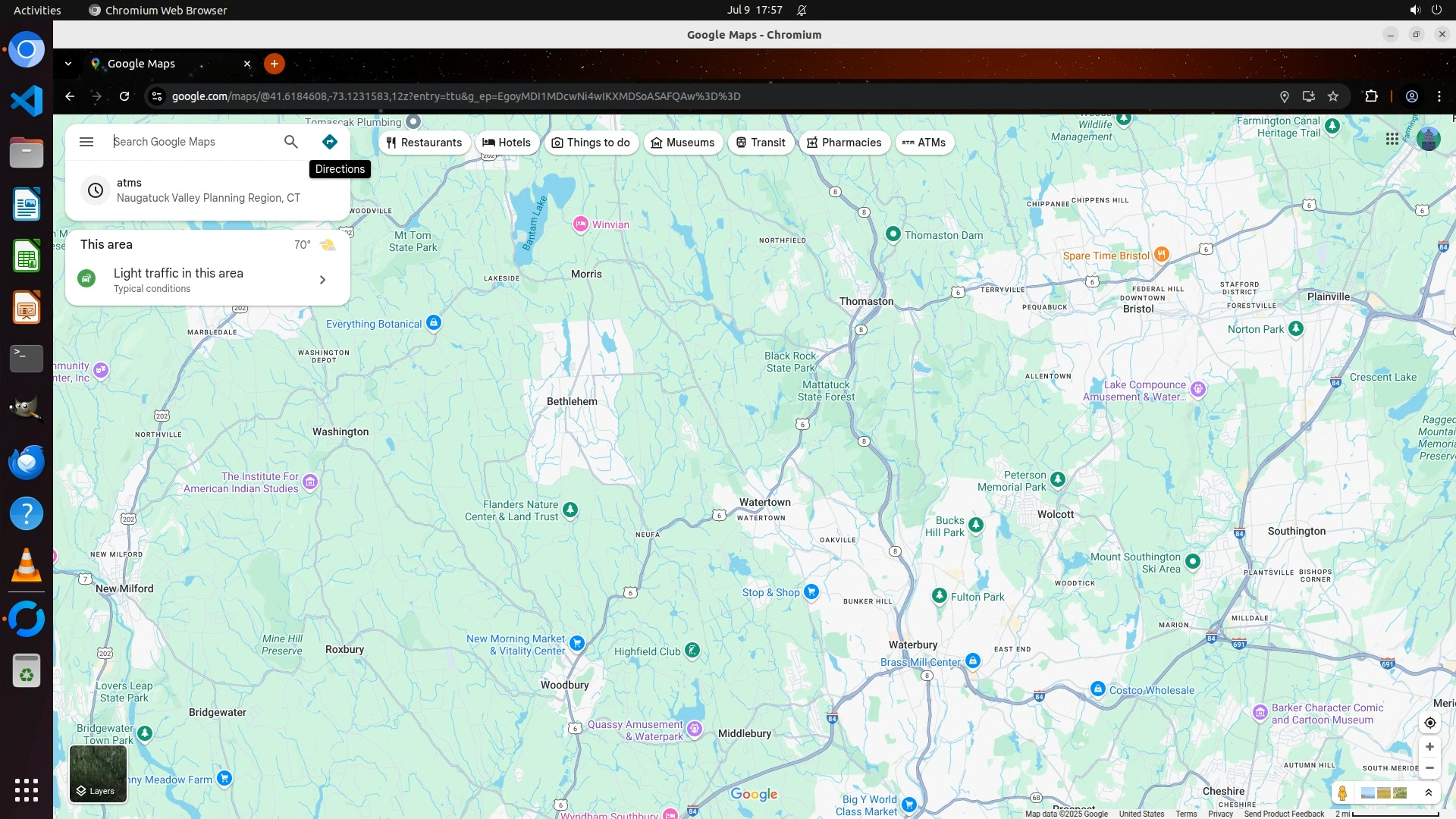Expand the map imagery strip arrow
1456x819 pixels.
[1429, 793]
